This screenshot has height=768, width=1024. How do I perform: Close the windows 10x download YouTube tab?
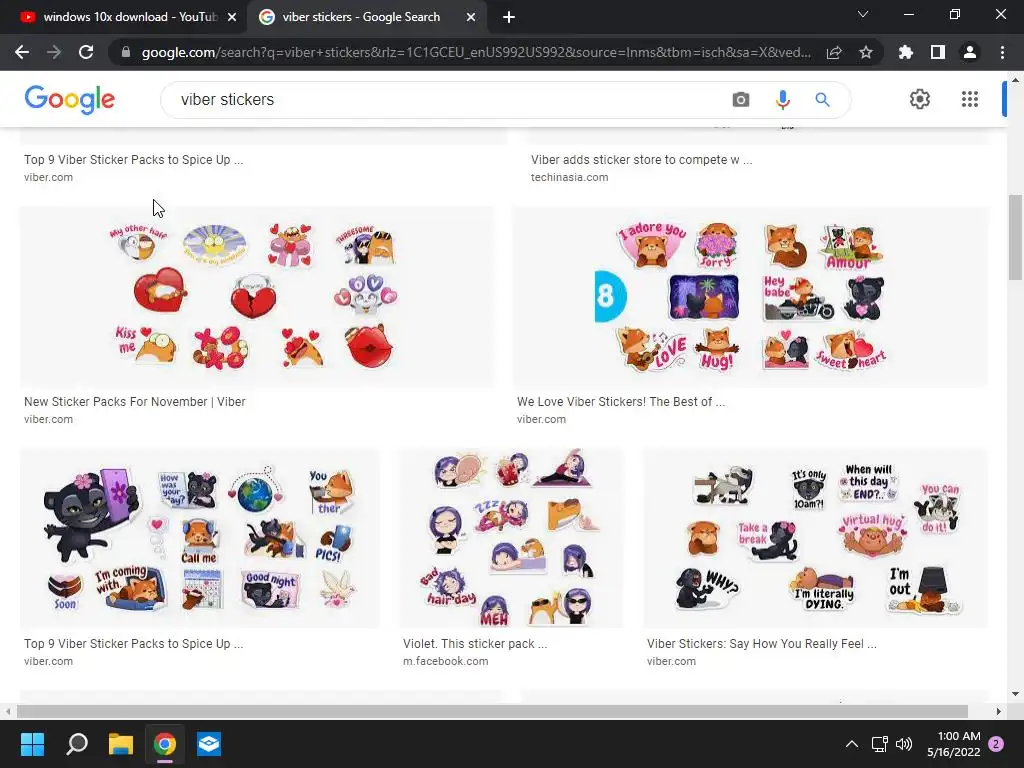tap(232, 17)
